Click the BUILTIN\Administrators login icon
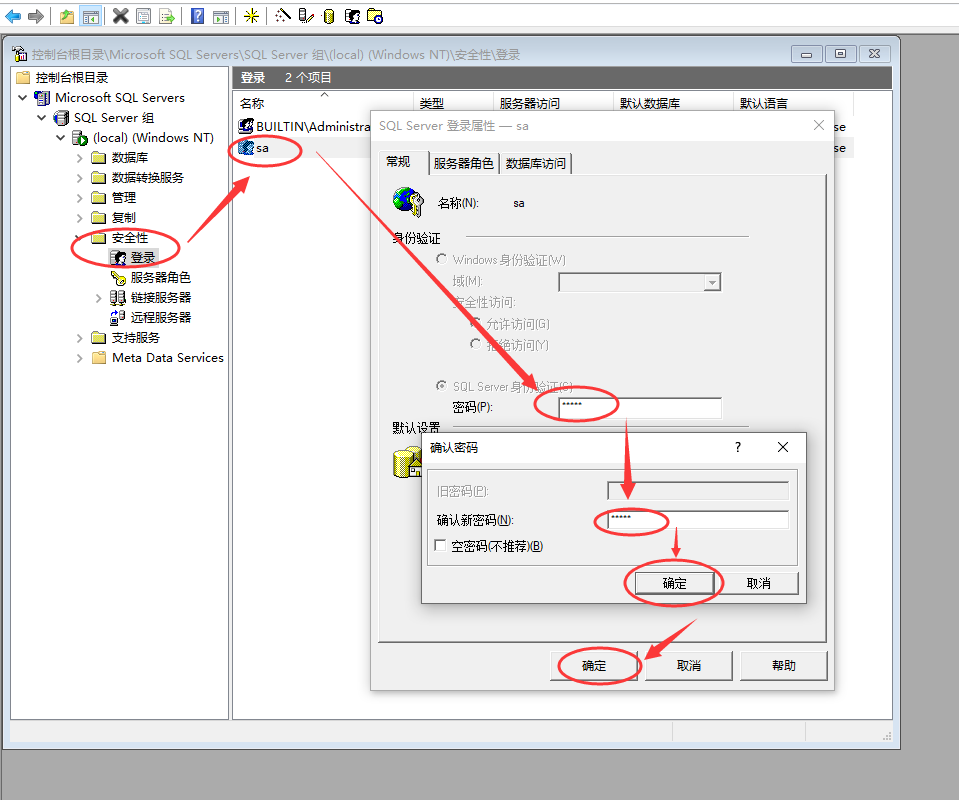The width and height of the screenshot is (959, 800). pos(246,127)
